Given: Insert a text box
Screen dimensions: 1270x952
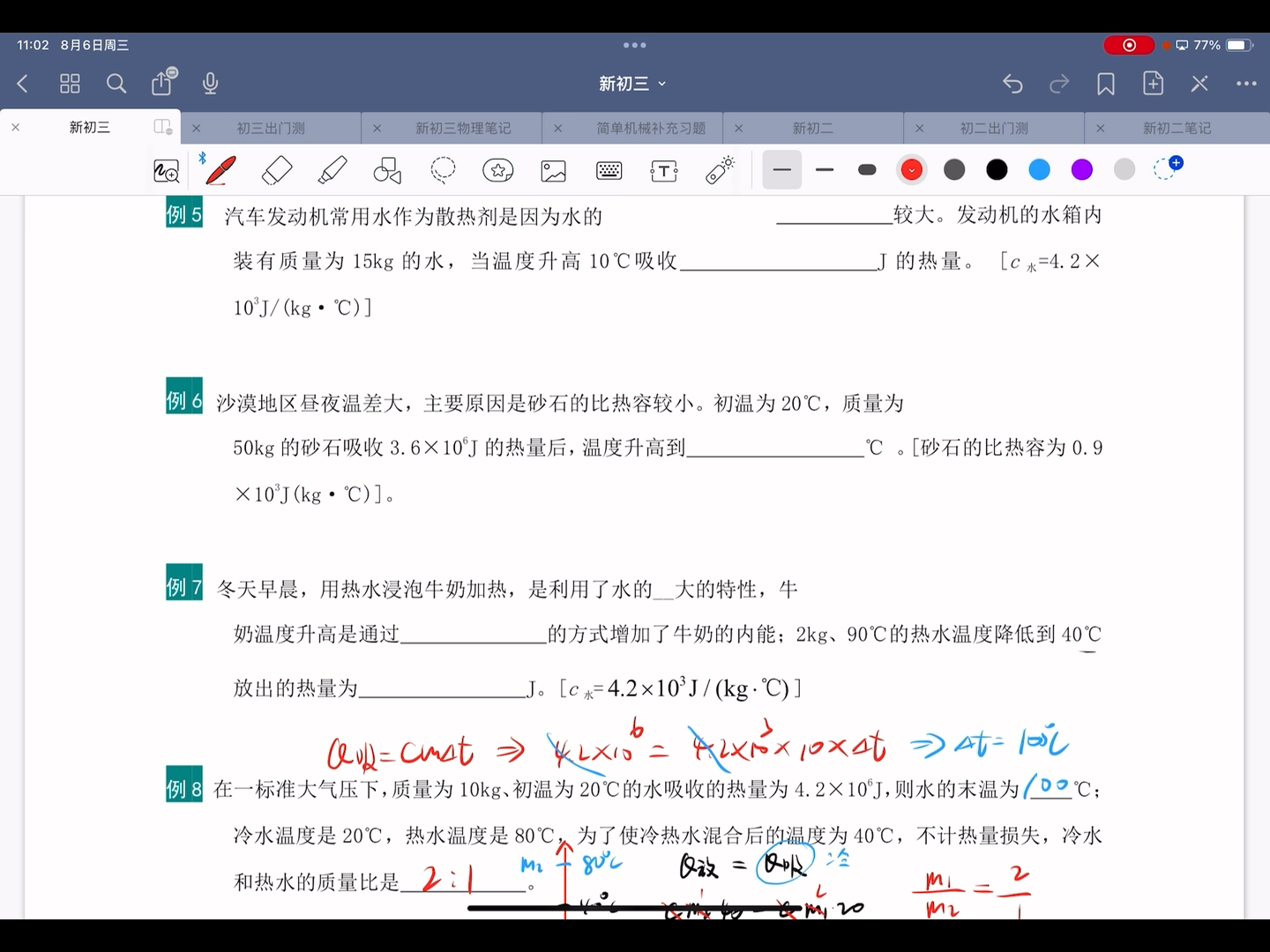Looking at the screenshot, I should (x=664, y=171).
